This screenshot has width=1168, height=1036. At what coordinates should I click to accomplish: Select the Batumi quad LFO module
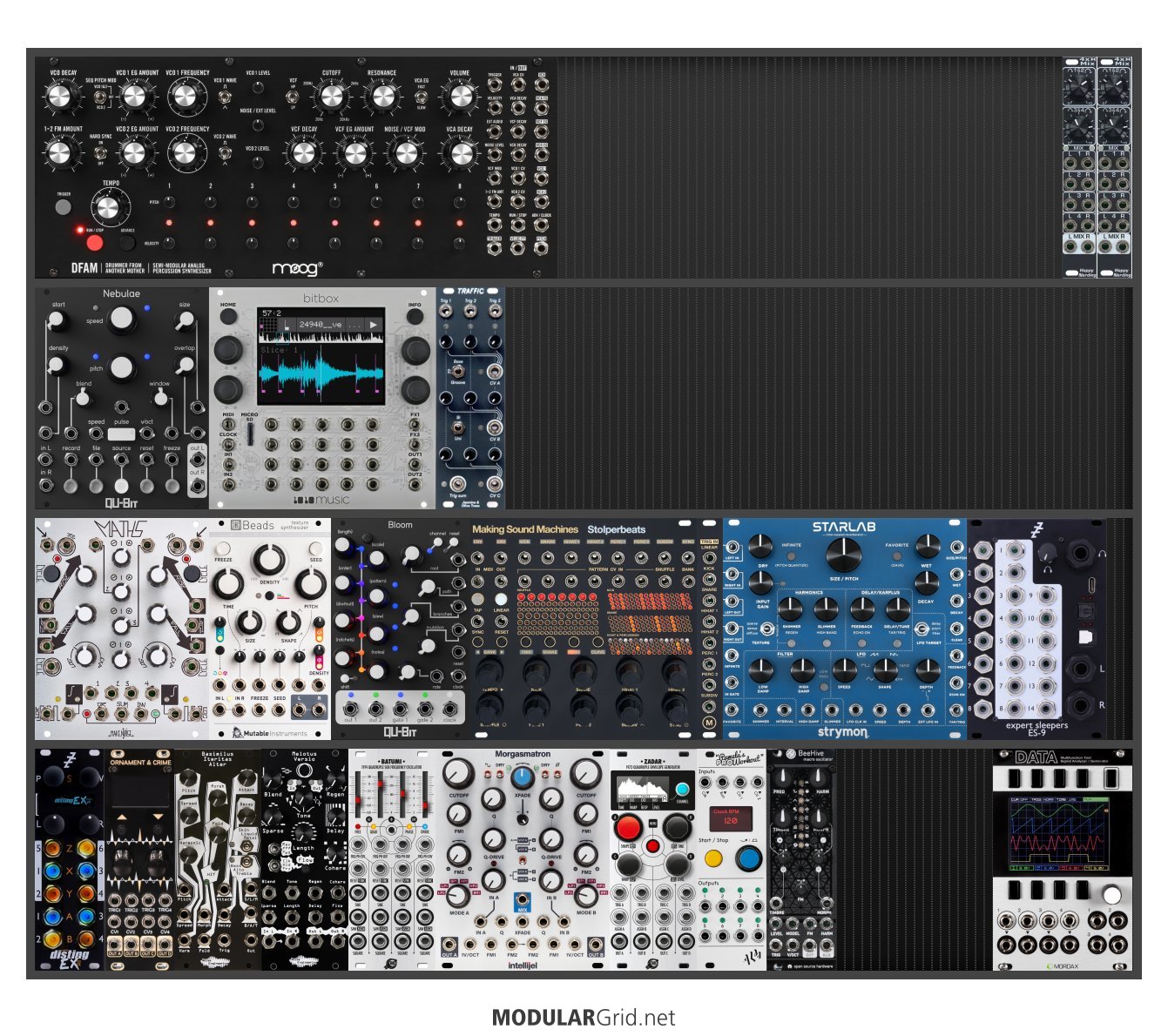pos(392,860)
